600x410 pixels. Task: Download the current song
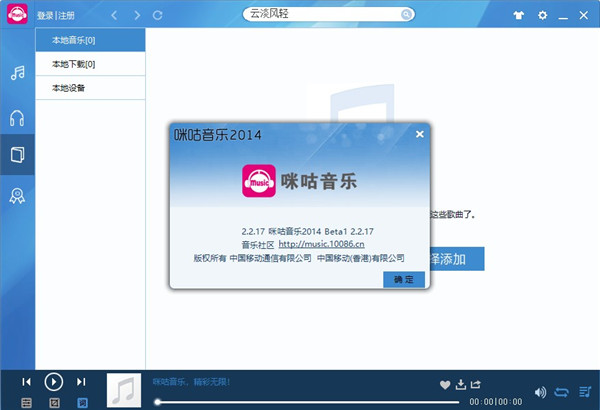461,384
